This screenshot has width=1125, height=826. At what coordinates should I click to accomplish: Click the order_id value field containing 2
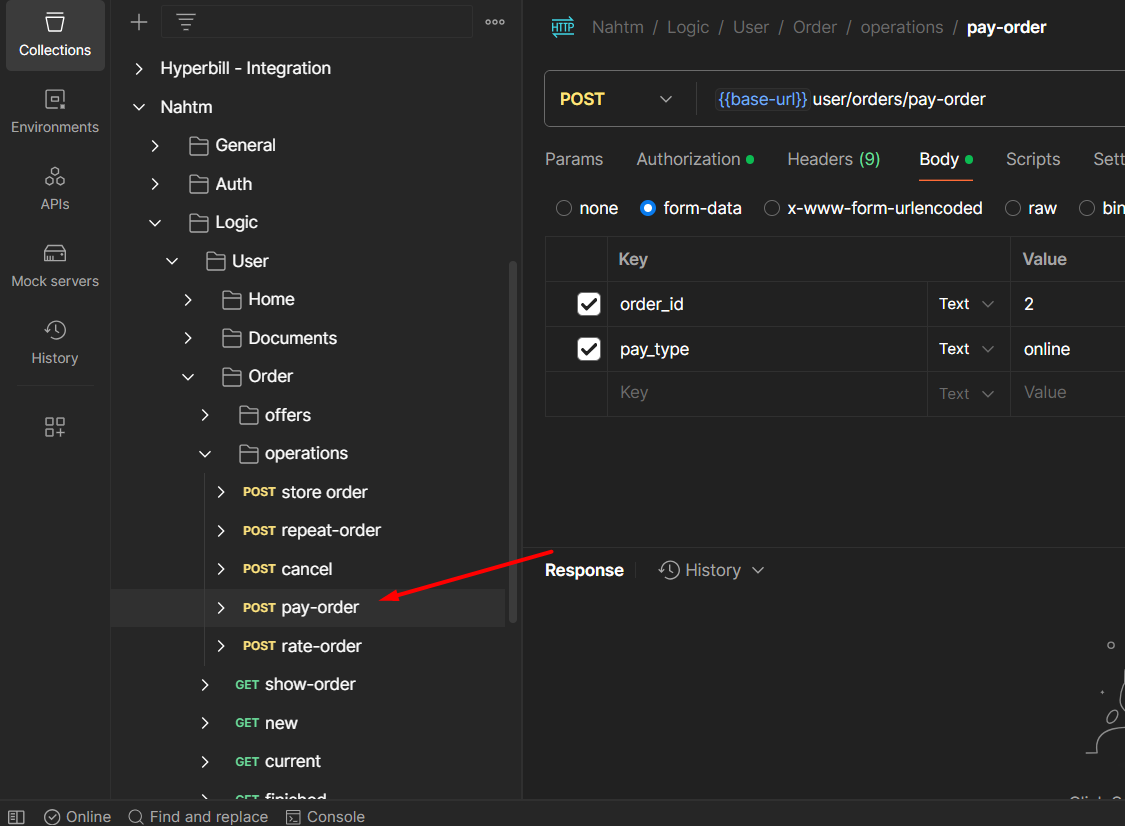[x=1068, y=304]
